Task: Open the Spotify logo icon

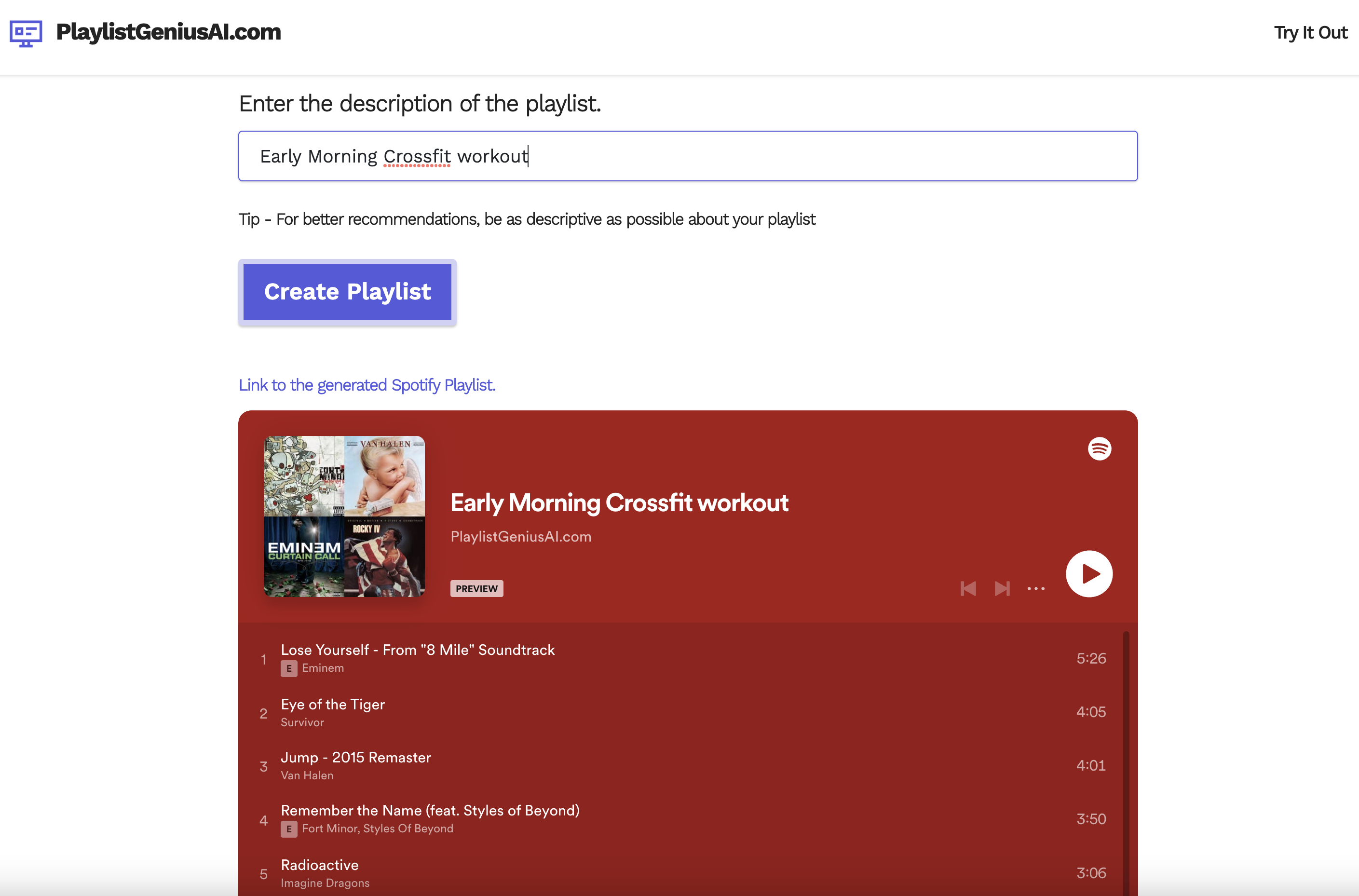Action: coord(1099,448)
